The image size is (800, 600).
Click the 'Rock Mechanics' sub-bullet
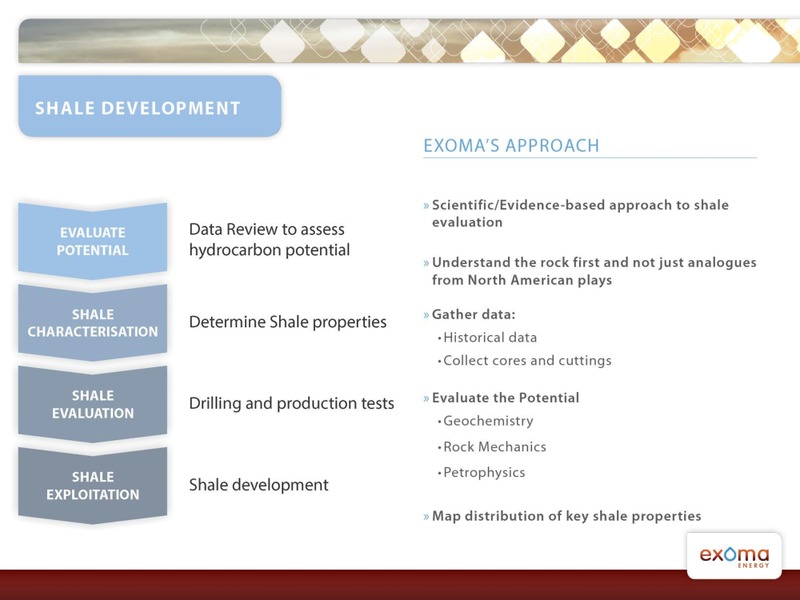click(x=492, y=446)
